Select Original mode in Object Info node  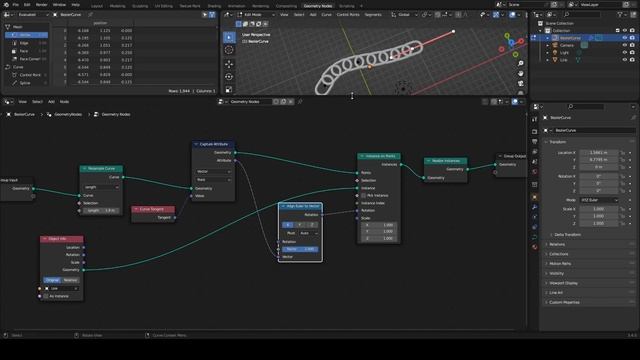52,280
